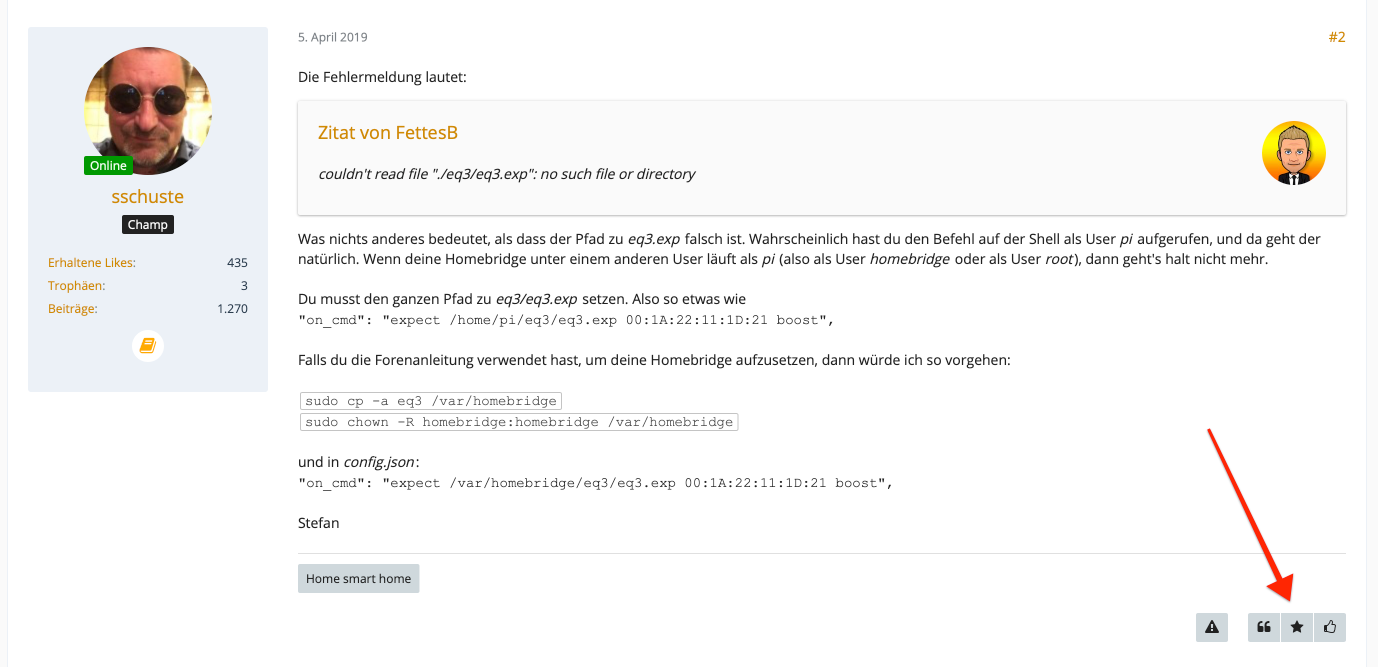Click the green 'Online' status badge

coord(108,165)
